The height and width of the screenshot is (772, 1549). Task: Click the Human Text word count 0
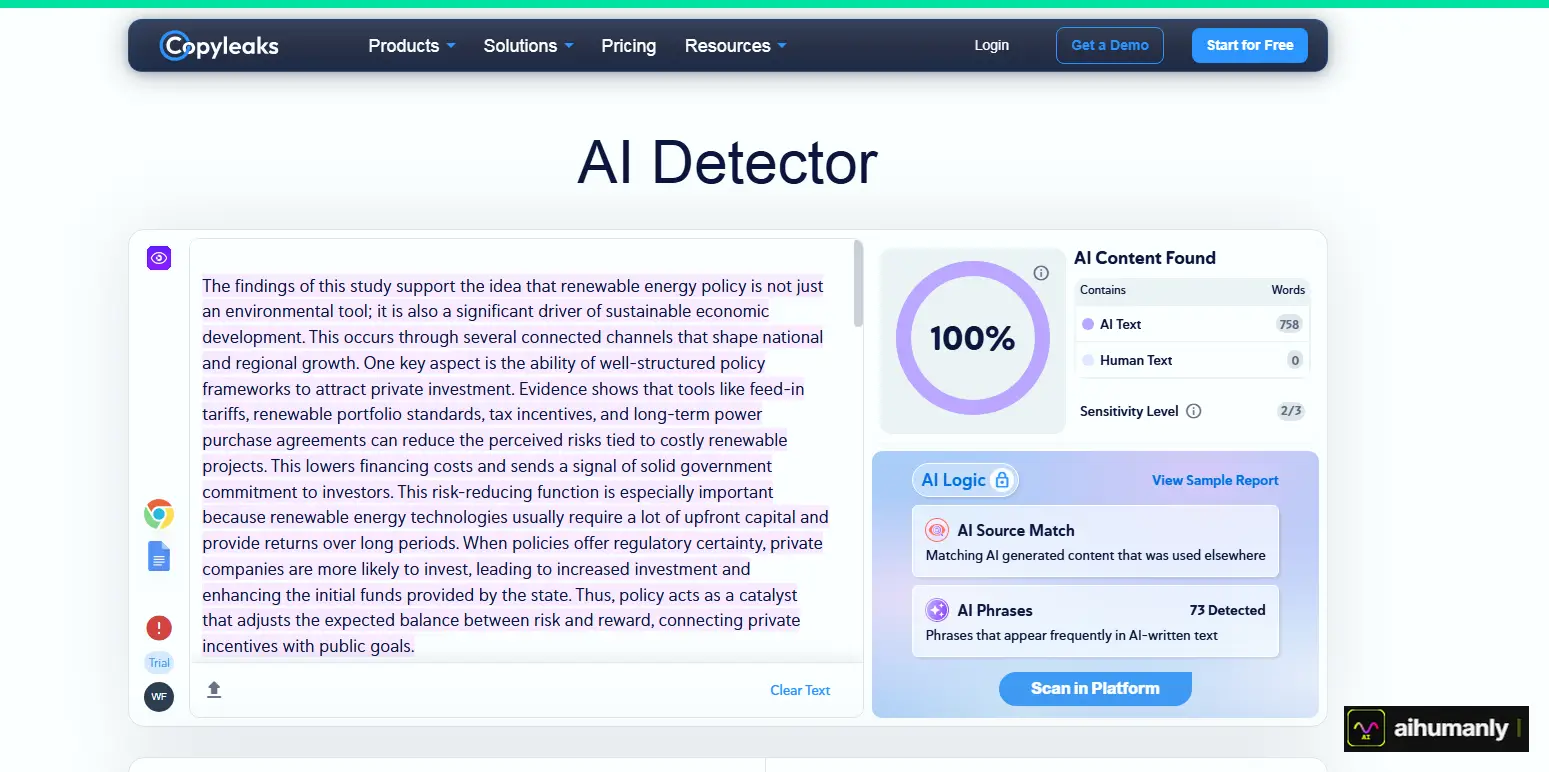click(x=1295, y=360)
